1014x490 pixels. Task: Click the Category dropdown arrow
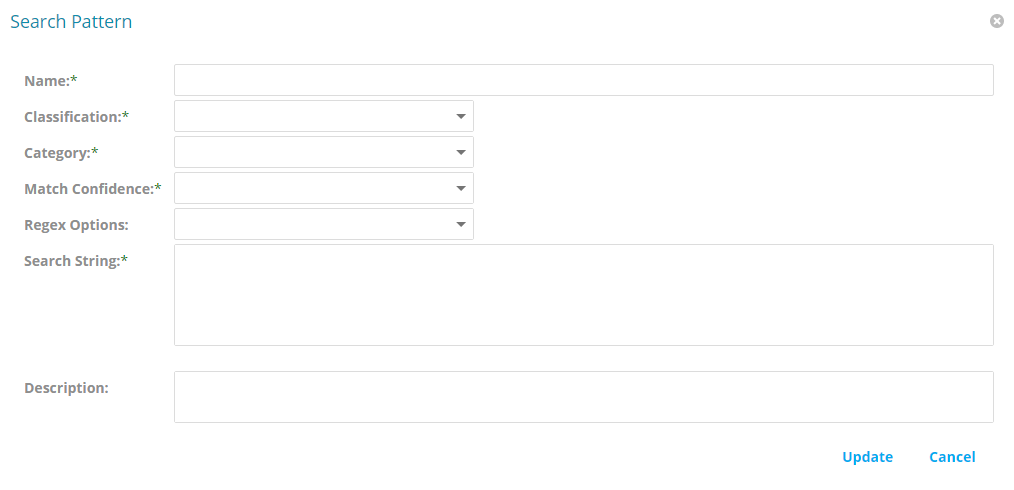click(460, 152)
